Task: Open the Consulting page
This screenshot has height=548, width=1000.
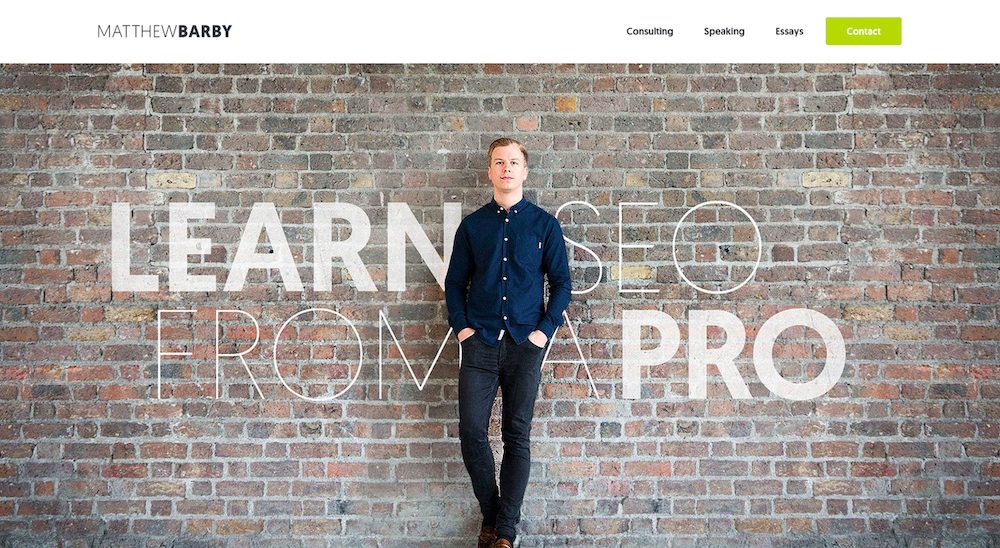Action: 649,31
